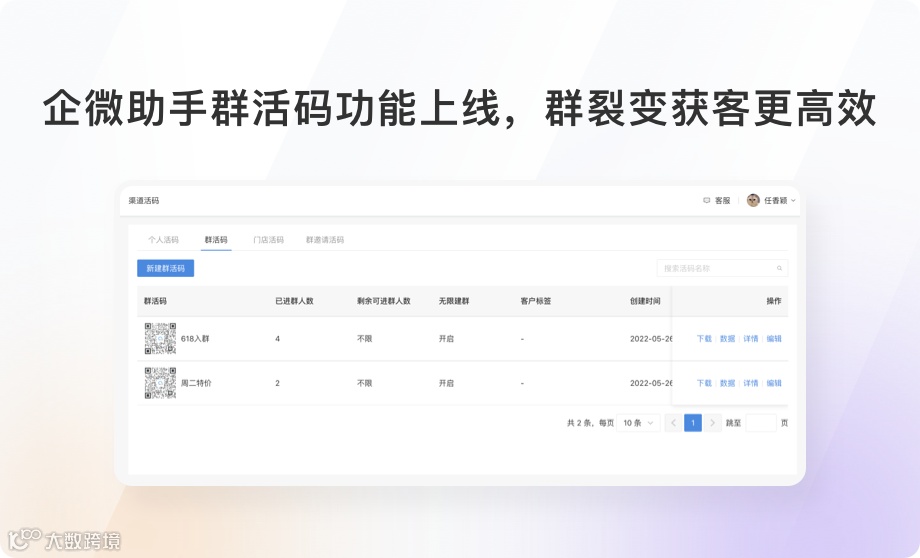Click 不限 in the 周二特价 row
The image size is (920, 558).
point(364,383)
